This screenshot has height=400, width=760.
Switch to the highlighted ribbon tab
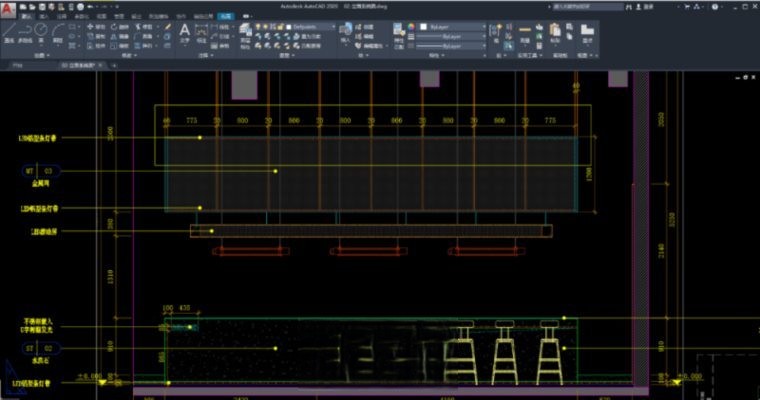224,17
